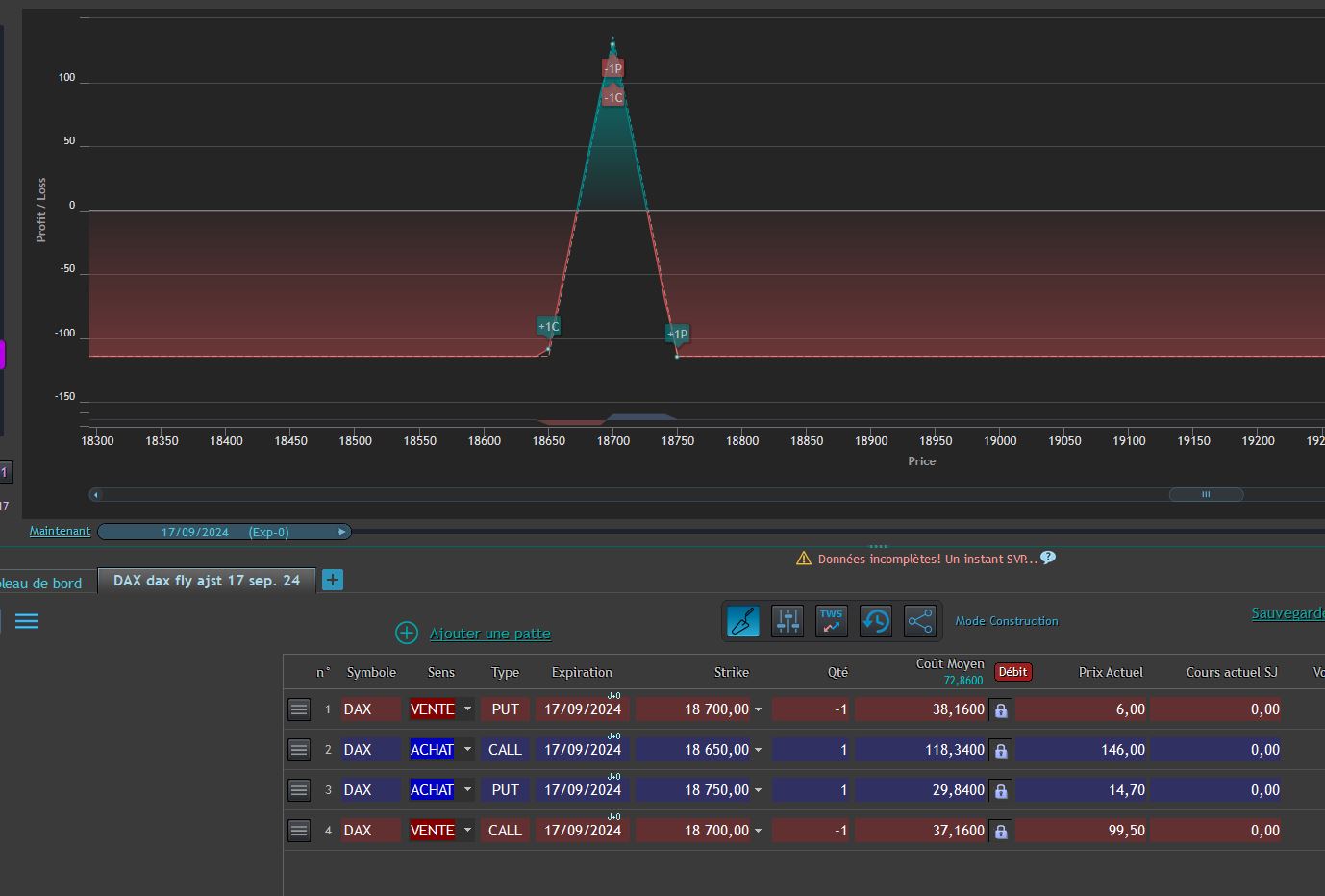Select the Construction mode trowel icon
Viewport: 1325px width, 896px height.
pos(743,621)
